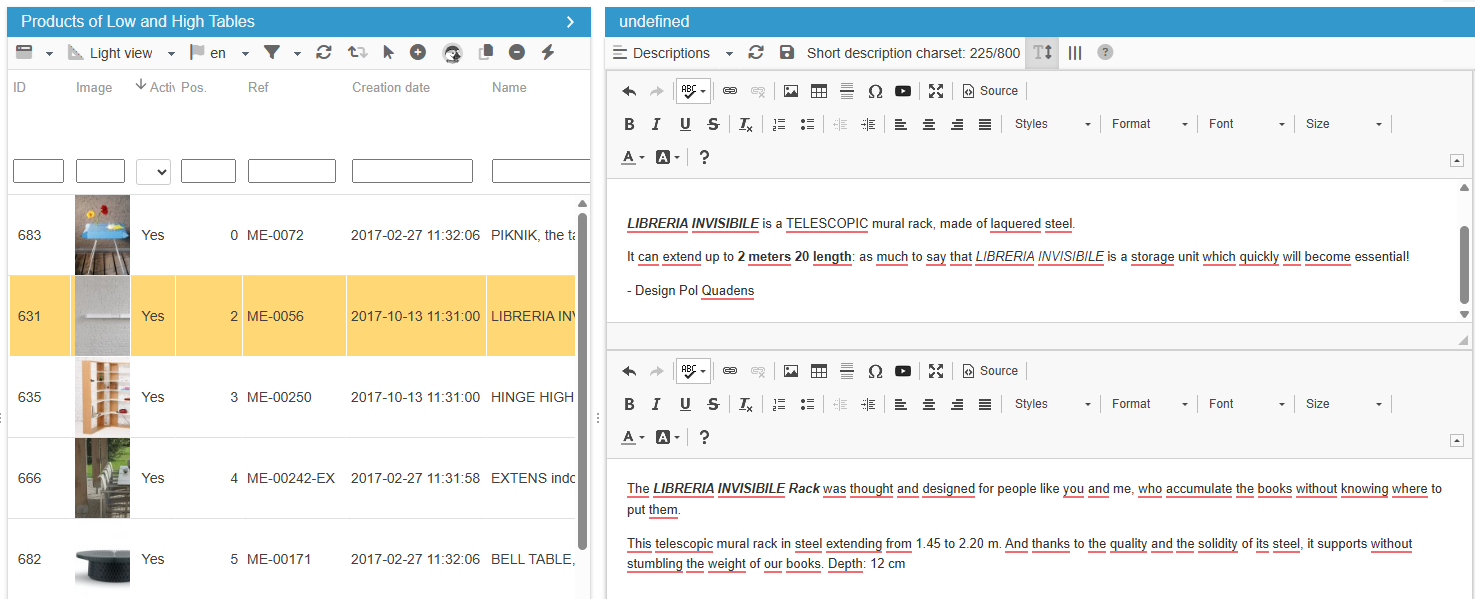Insert image in the short description editor

point(791,91)
